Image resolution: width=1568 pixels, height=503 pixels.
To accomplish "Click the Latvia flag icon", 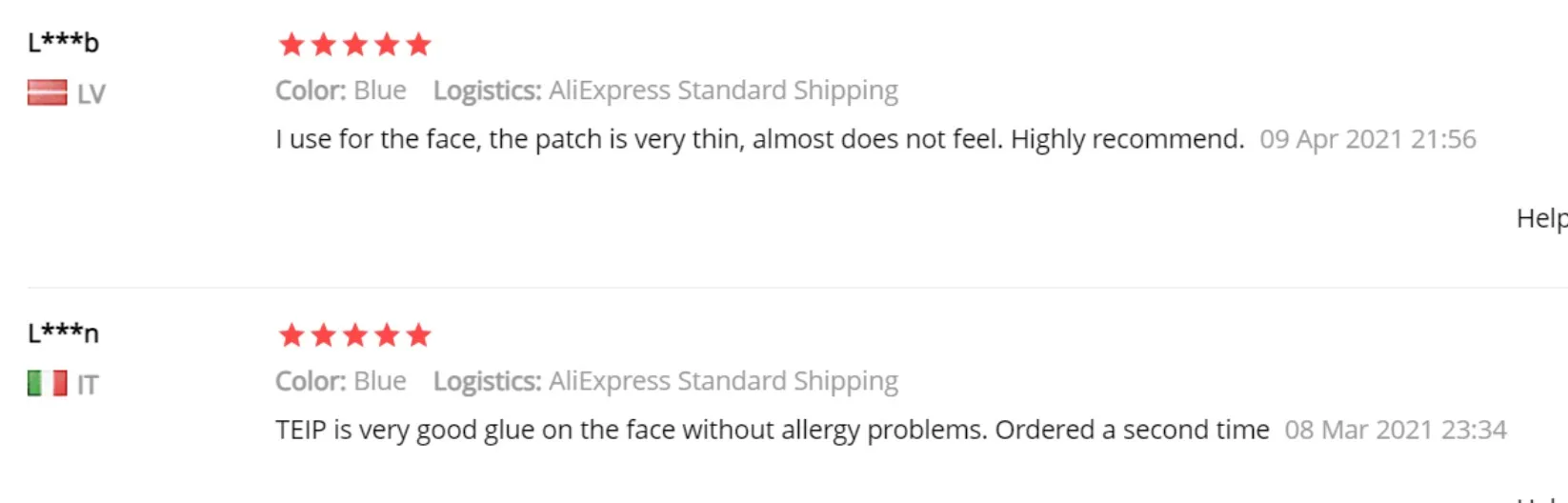I will [47, 93].
